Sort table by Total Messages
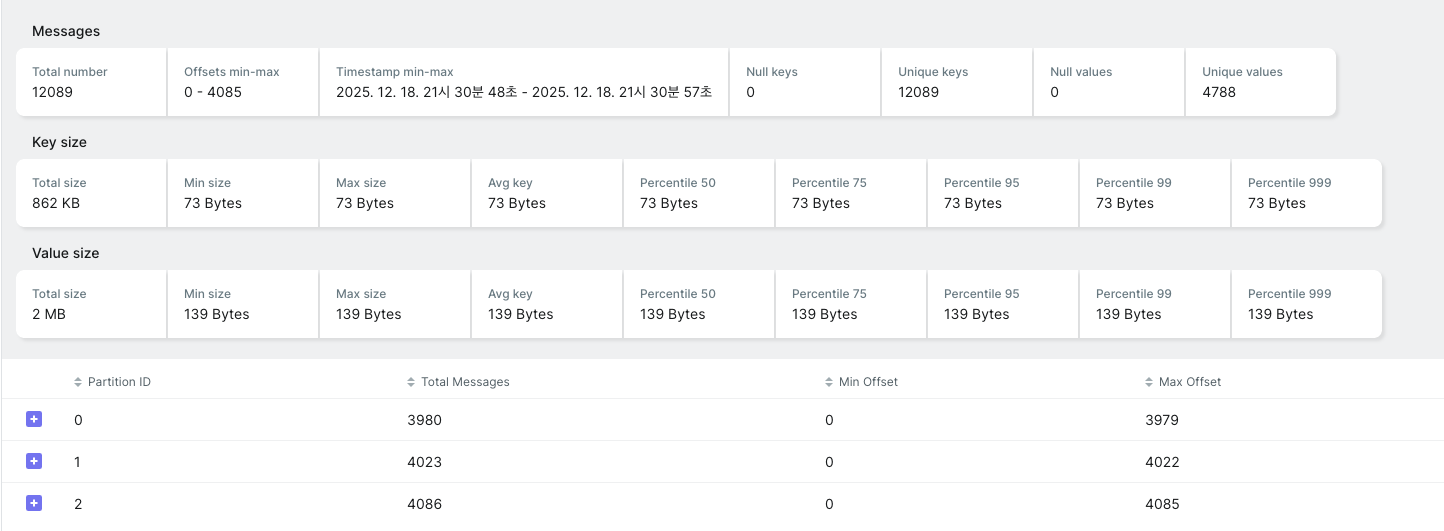This screenshot has height=531, width=1444. pos(458,382)
